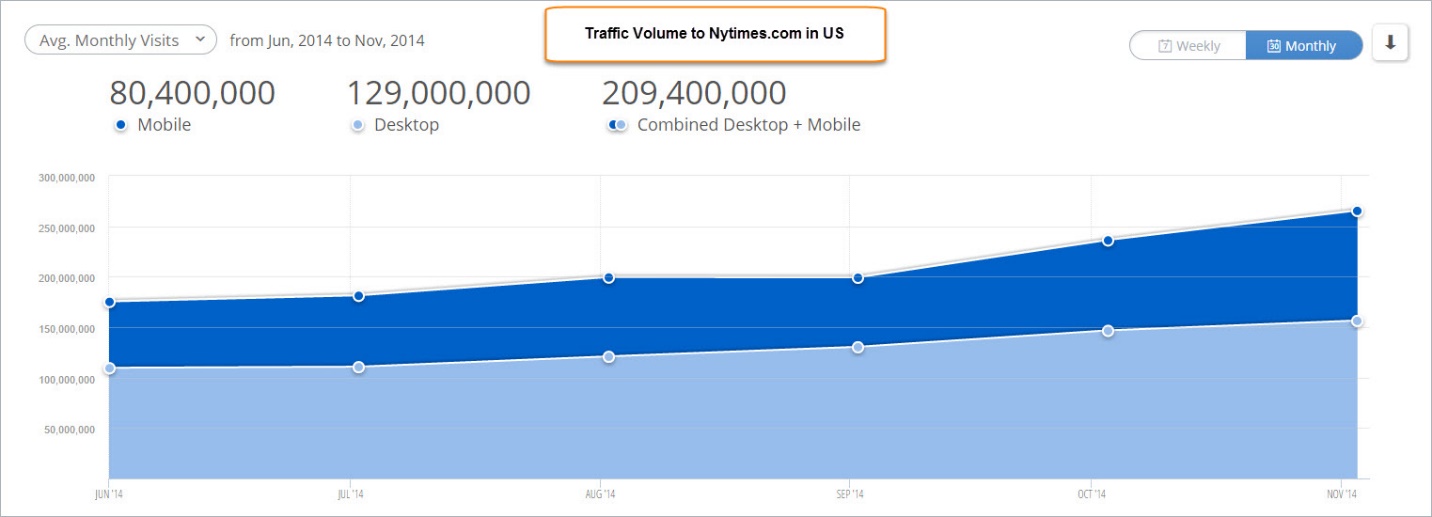
Task: Select the Monthly view toggle
Action: [1303, 46]
